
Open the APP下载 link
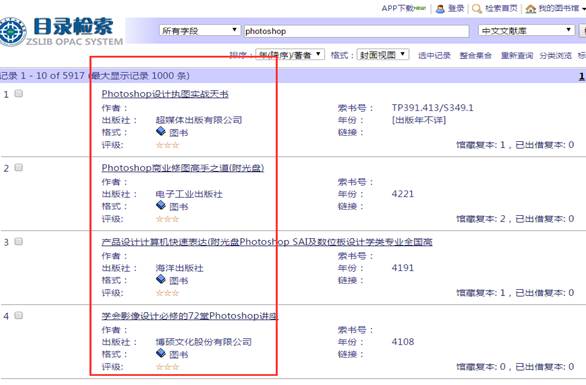click(x=404, y=8)
